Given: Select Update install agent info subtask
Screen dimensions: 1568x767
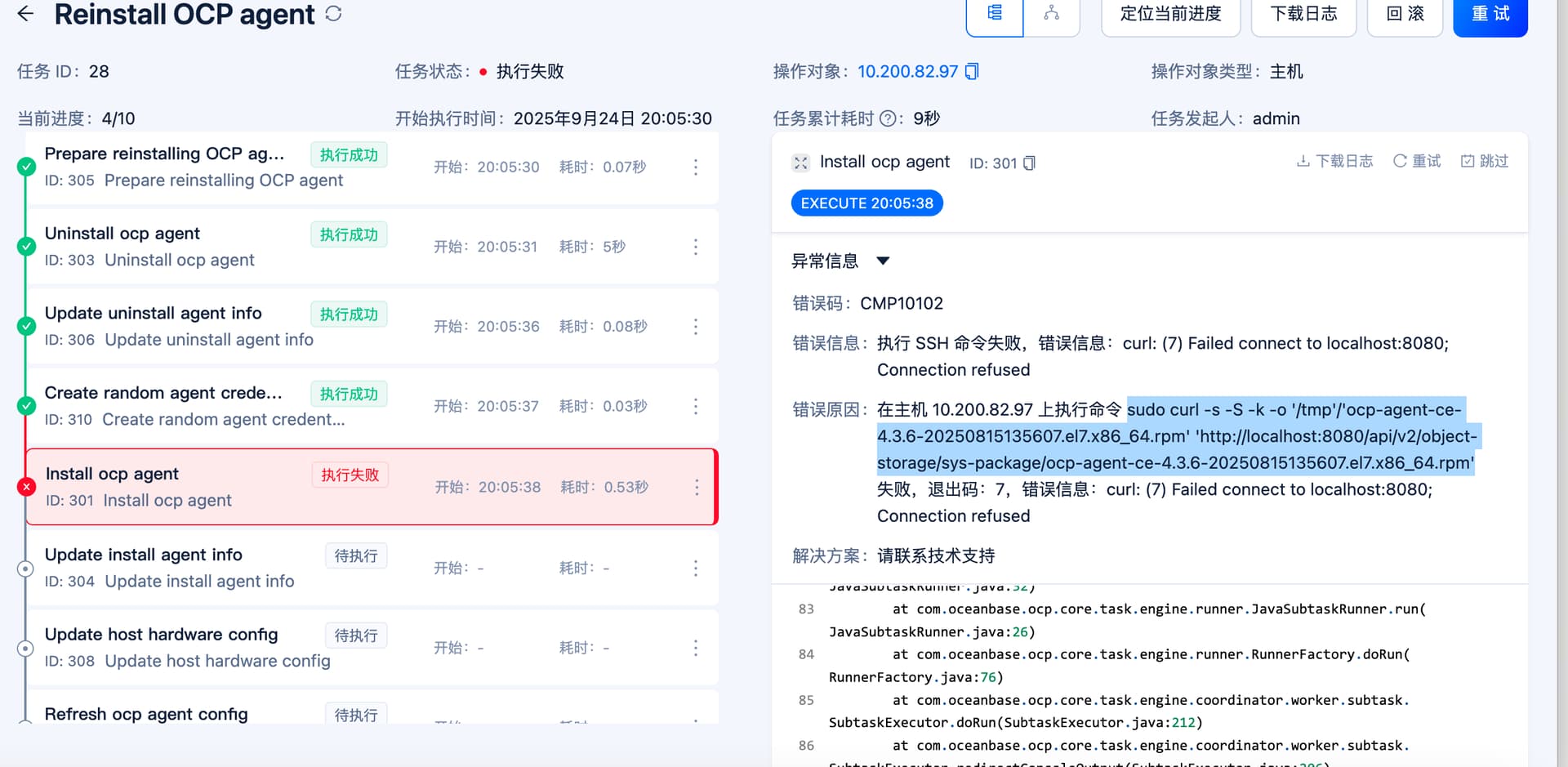Looking at the screenshot, I should 372,568.
